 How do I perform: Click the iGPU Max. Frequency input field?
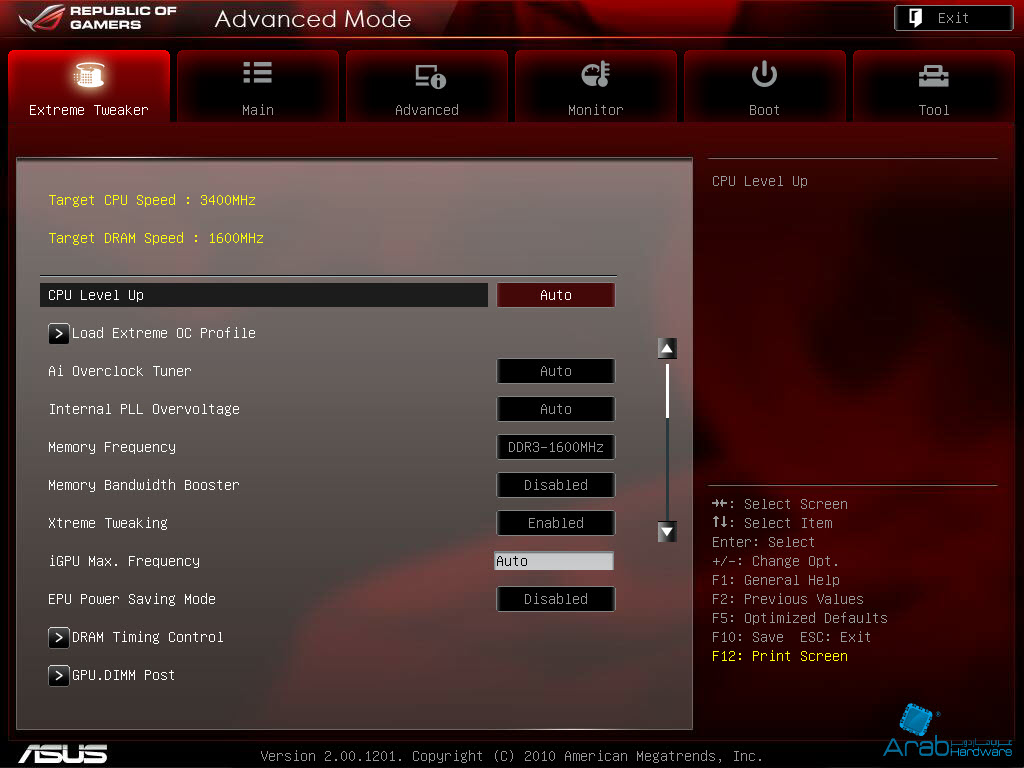point(554,561)
